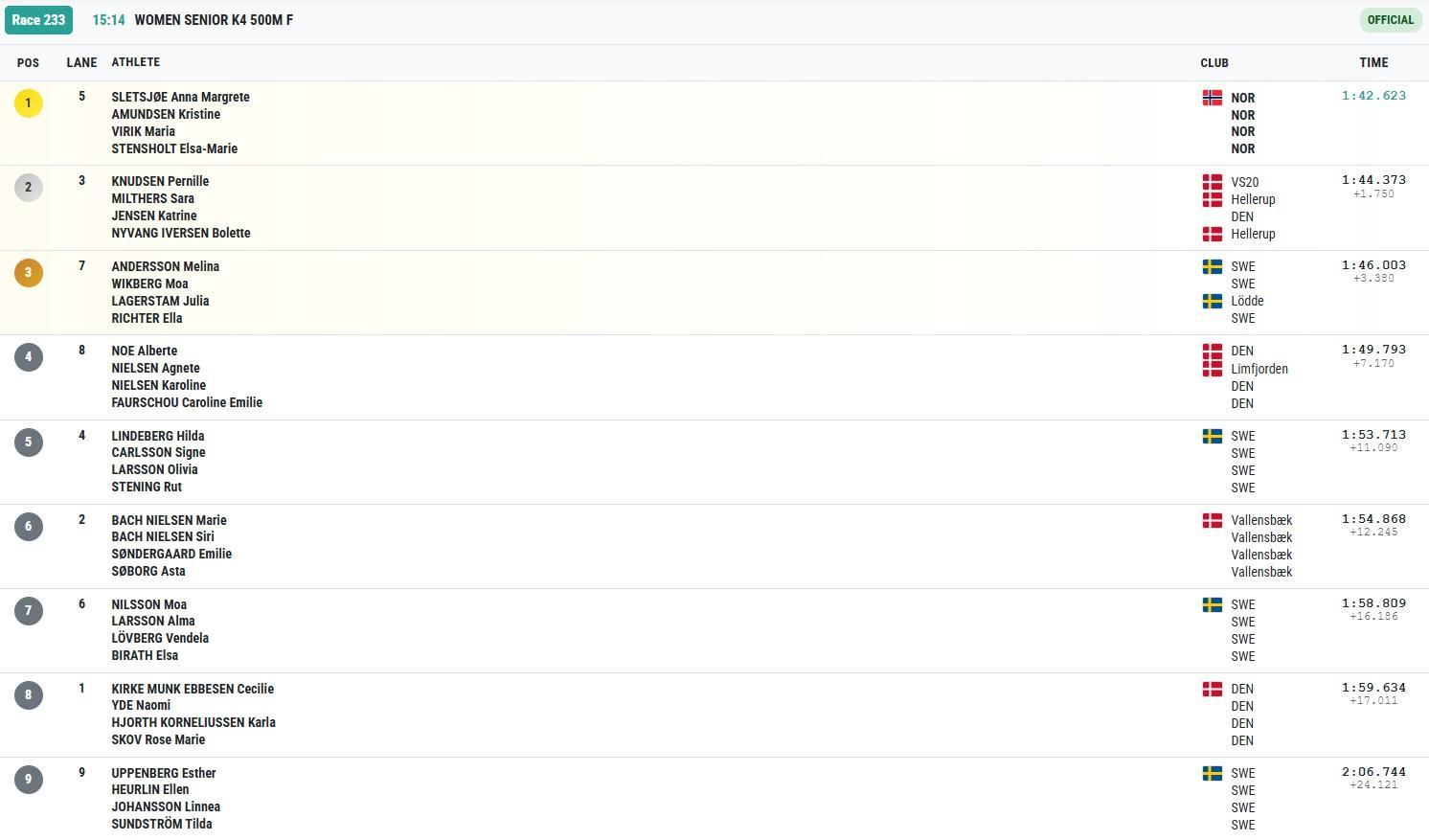Open athlete FAURSCHOU Caroline Emilie

[187, 402]
